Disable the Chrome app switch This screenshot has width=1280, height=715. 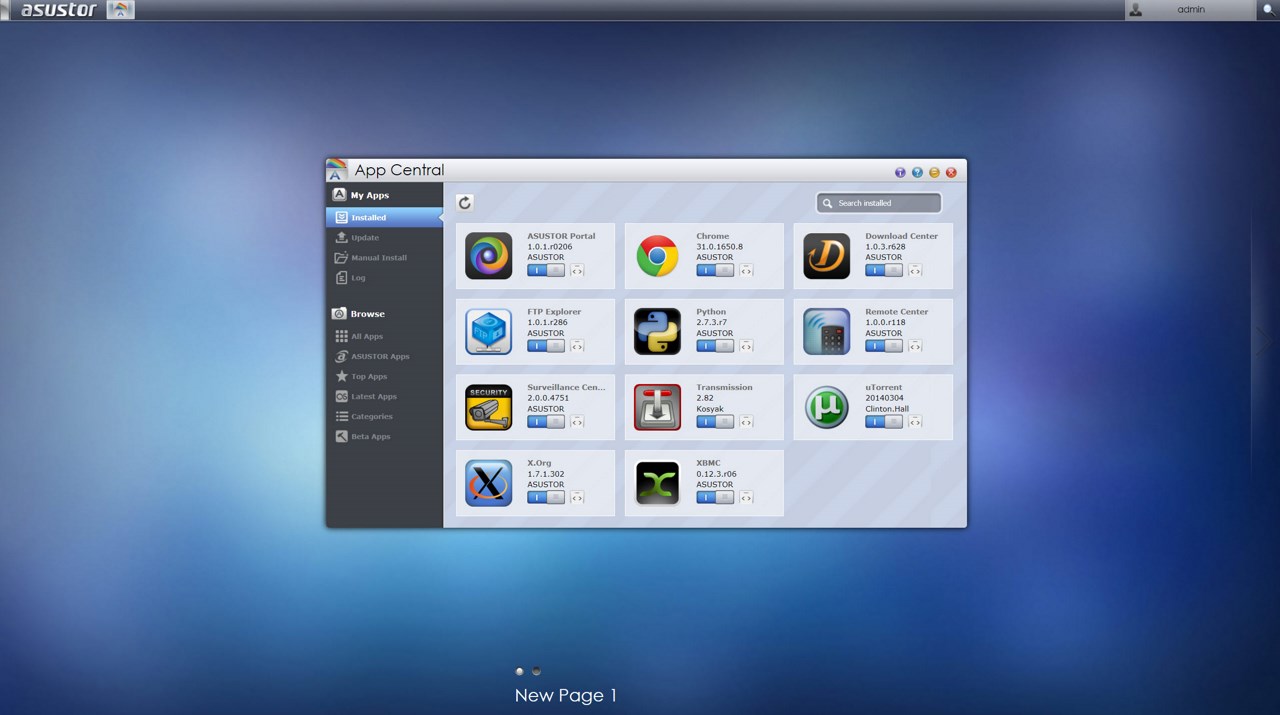pyautogui.click(x=715, y=270)
